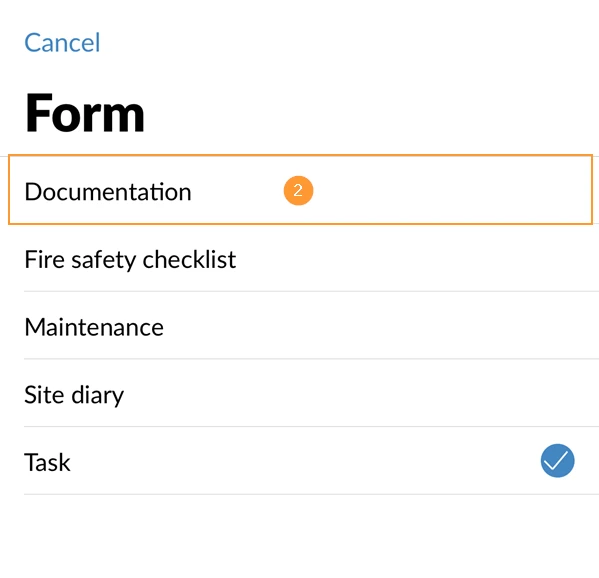Click the empty space right of Maintenance
The height and width of the screenshot is (578, 599).
(x=382, y=327)
